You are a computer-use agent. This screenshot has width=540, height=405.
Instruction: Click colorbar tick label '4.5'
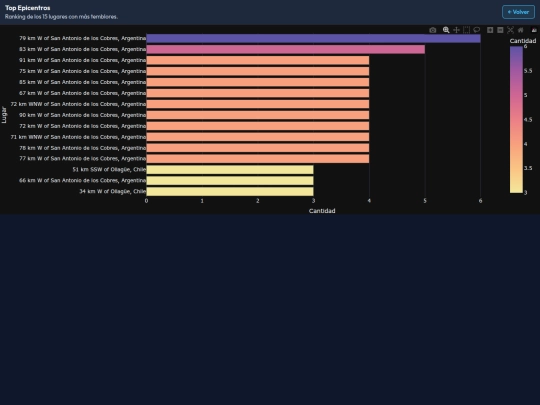coord(528,120)
